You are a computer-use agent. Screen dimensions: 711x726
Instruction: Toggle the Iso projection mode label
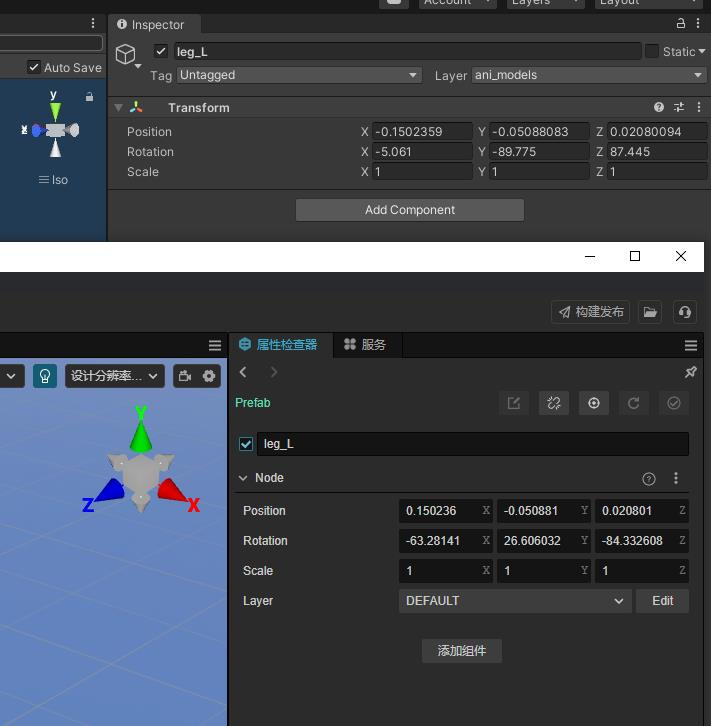(53, 180)
